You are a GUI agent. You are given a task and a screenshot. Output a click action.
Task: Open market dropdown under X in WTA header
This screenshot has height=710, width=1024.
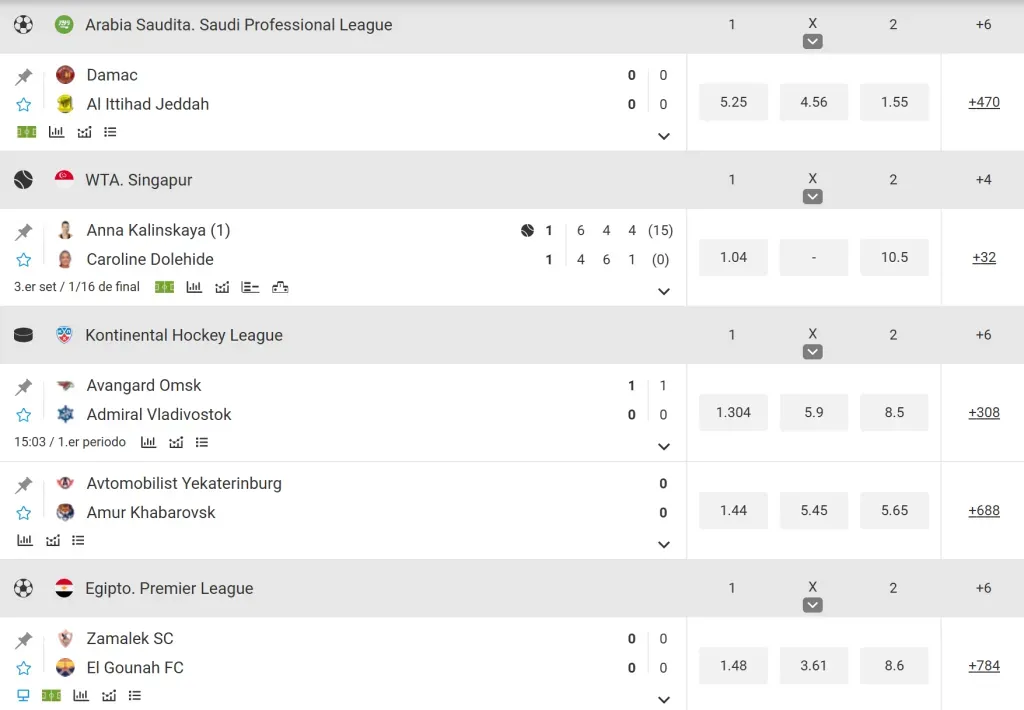coord(813,197)
